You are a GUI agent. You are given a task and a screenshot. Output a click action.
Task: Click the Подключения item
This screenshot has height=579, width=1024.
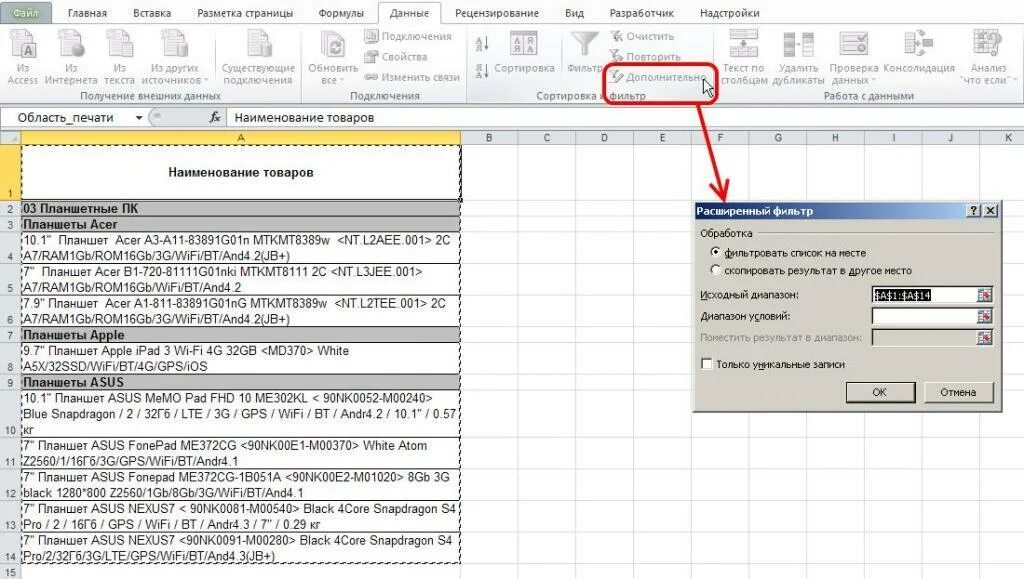tap(408, 37)
